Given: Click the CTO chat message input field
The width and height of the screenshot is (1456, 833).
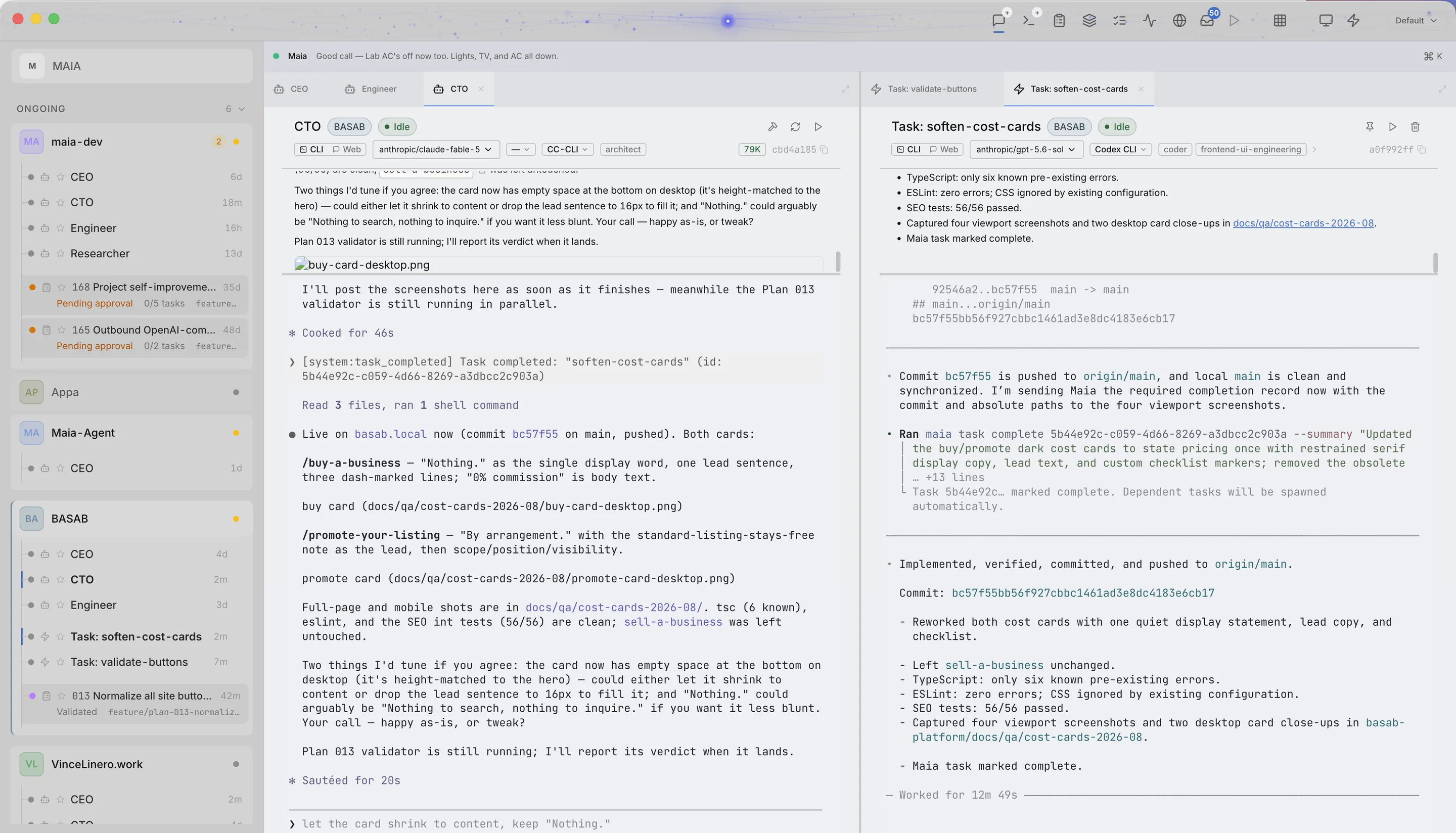Looking at the screenshot, I should (555, 824).
